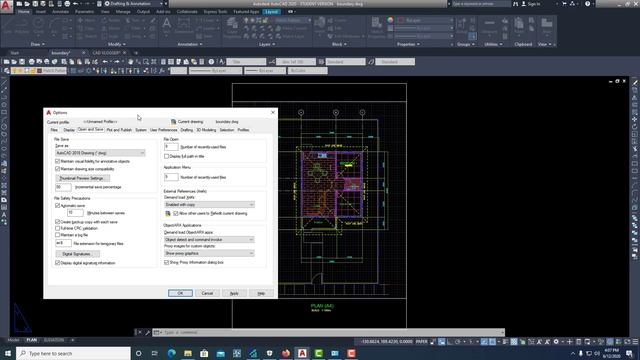Click the close X button on the command line
The width and height of the screenshot is (640, 360).
[x=140, y=332]
